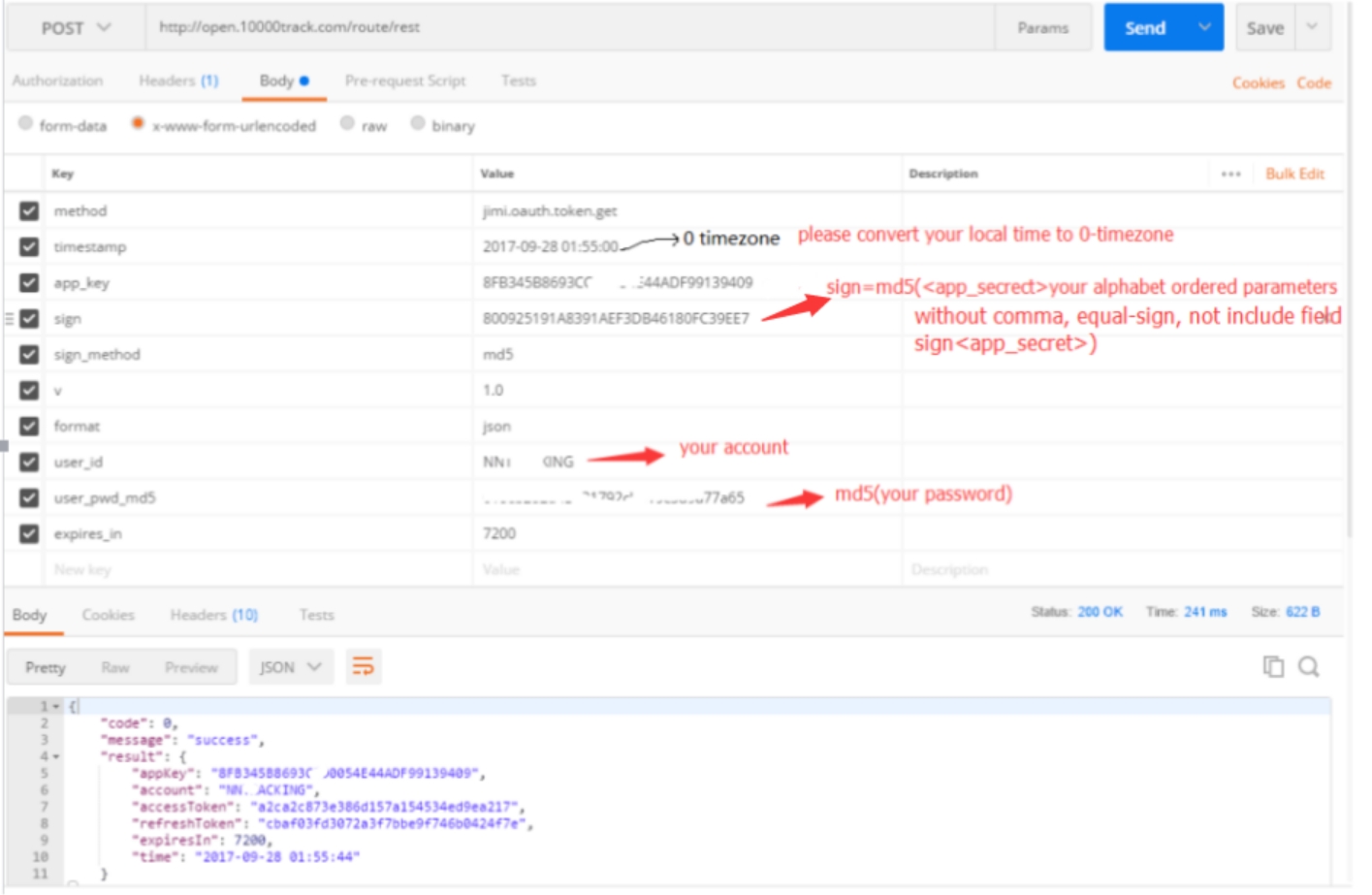
Task: Collapse the JSON root at line 1
Action: point(56,707)
